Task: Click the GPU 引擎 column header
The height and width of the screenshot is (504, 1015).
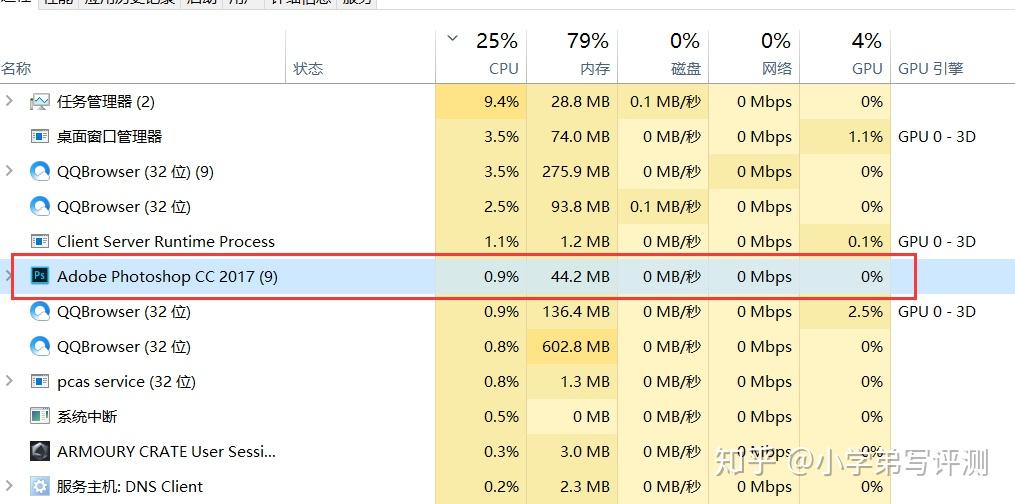Action: tap(930, 69)
